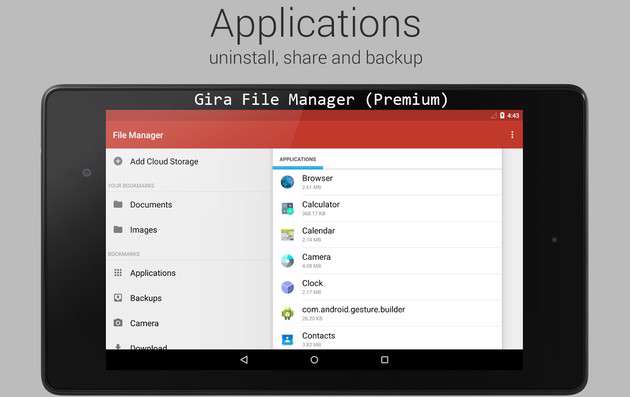Click the Clock app icon
Viewport: 630px width, 397px height.
tap(287, 287)
